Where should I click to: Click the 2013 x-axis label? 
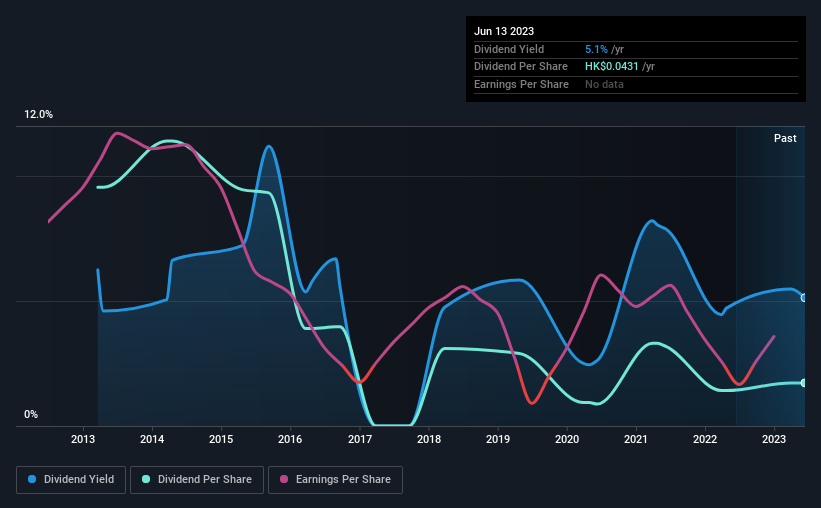tap(83, 439)
